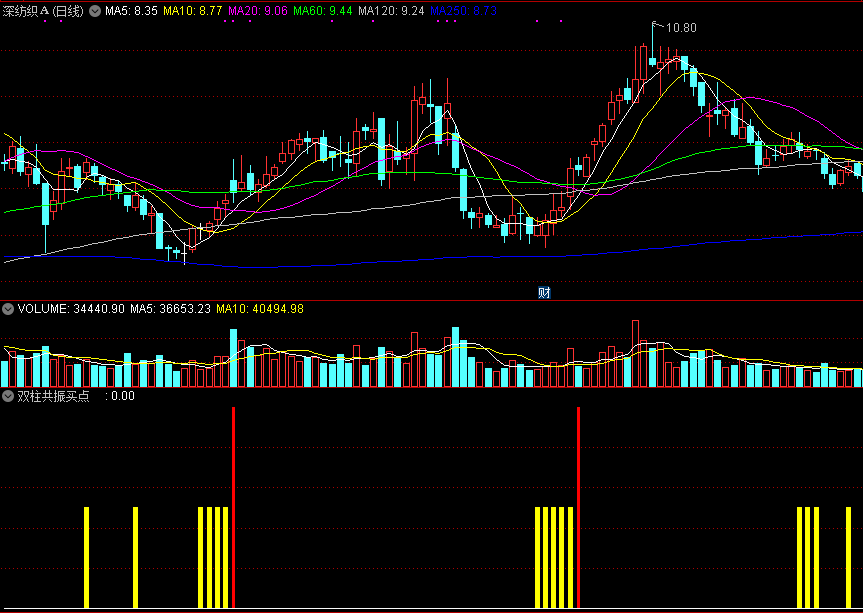Click the VOLUME: 34440.90 label

coord(71,309)
